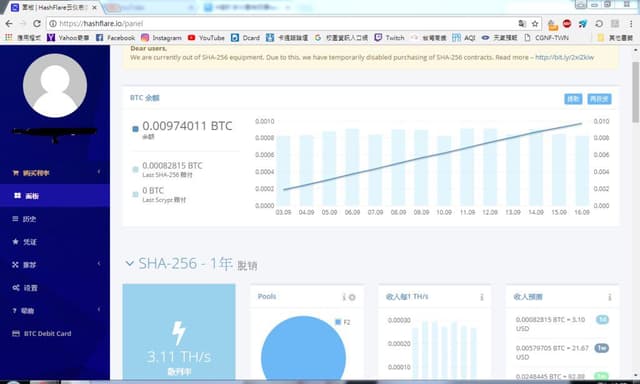This screenshot has width=640, height=384.
Task: Reload the page with the refresh icon
Action: (37, 24)
